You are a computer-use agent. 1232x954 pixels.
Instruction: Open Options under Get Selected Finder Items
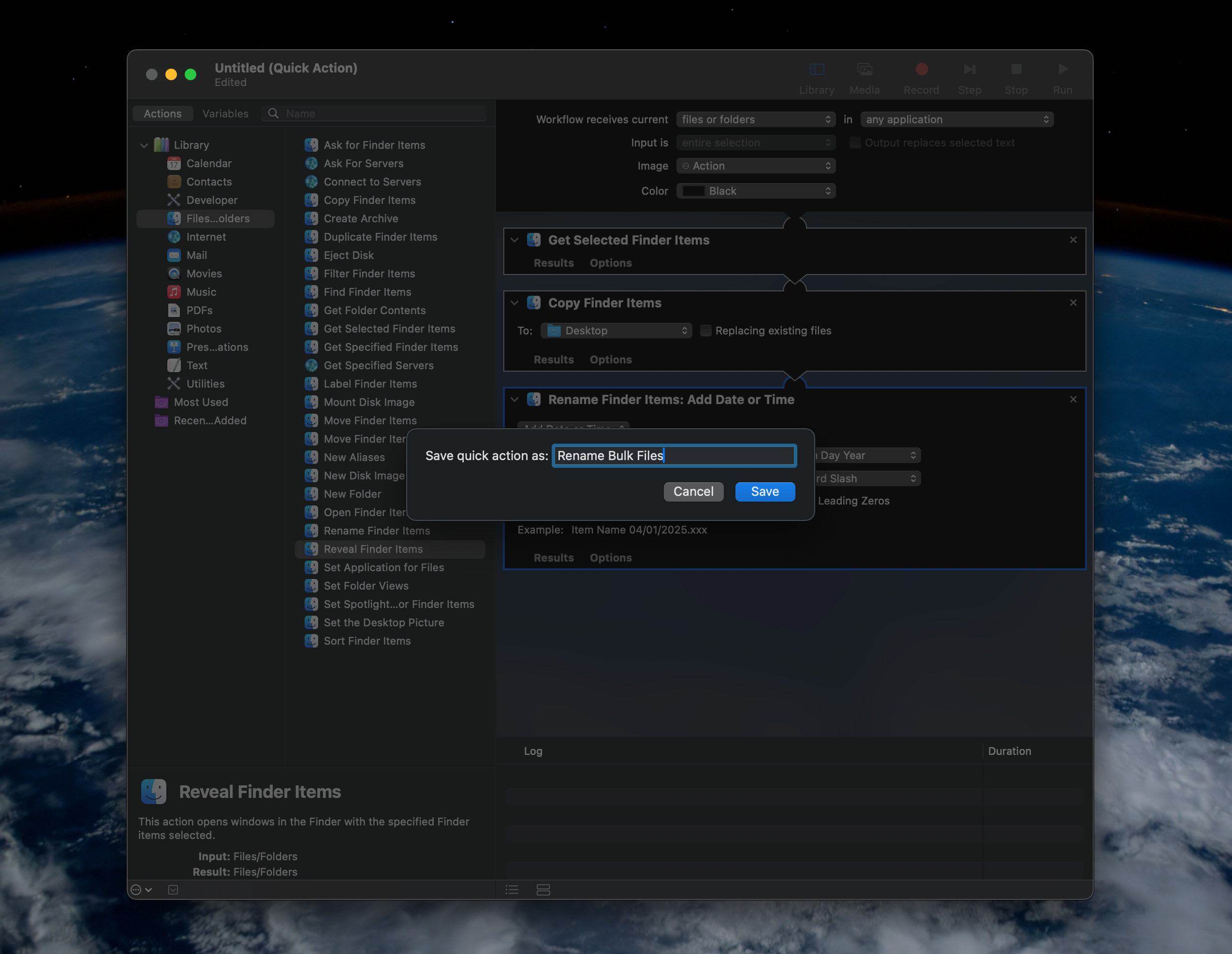pyautogui.click(x=610, y=263)
